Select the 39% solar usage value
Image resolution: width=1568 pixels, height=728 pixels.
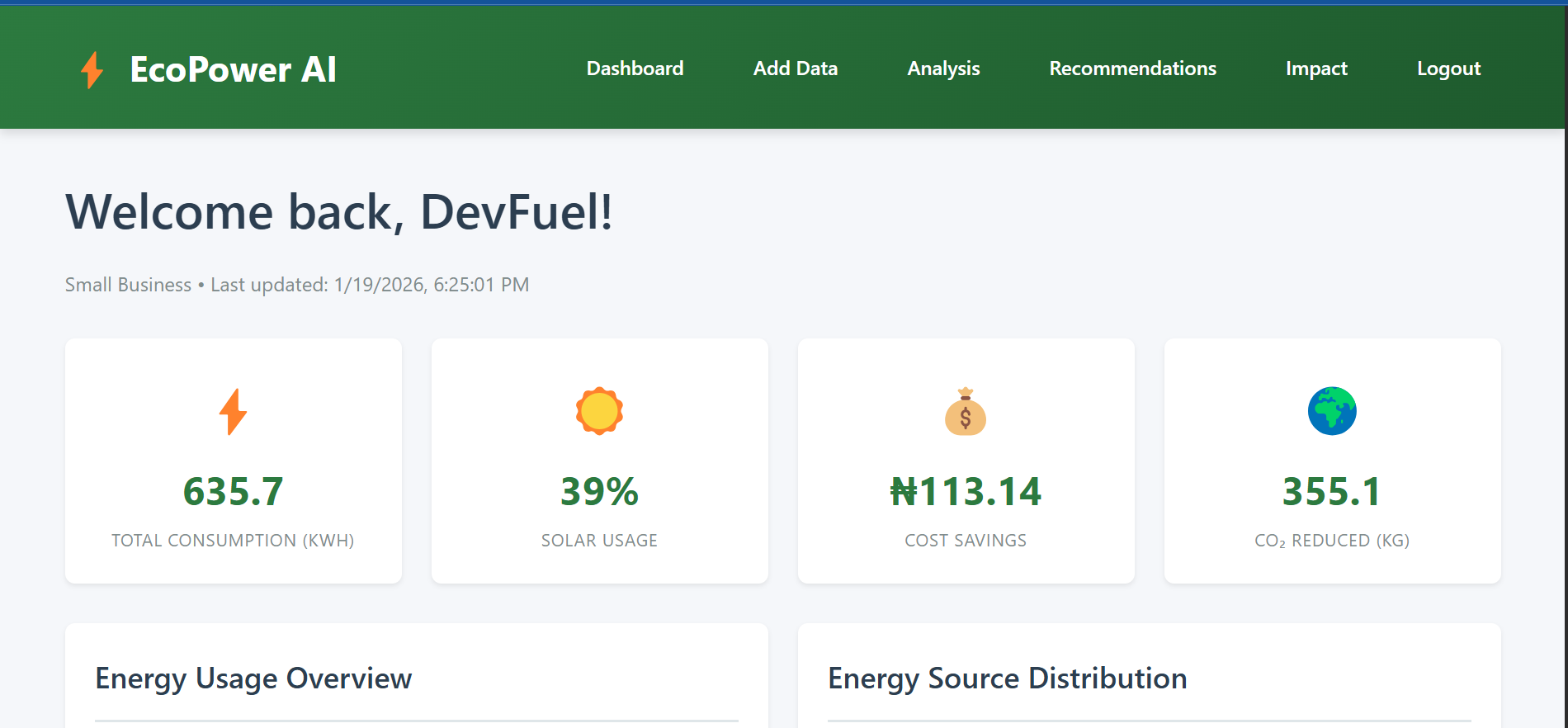[599, 492]
